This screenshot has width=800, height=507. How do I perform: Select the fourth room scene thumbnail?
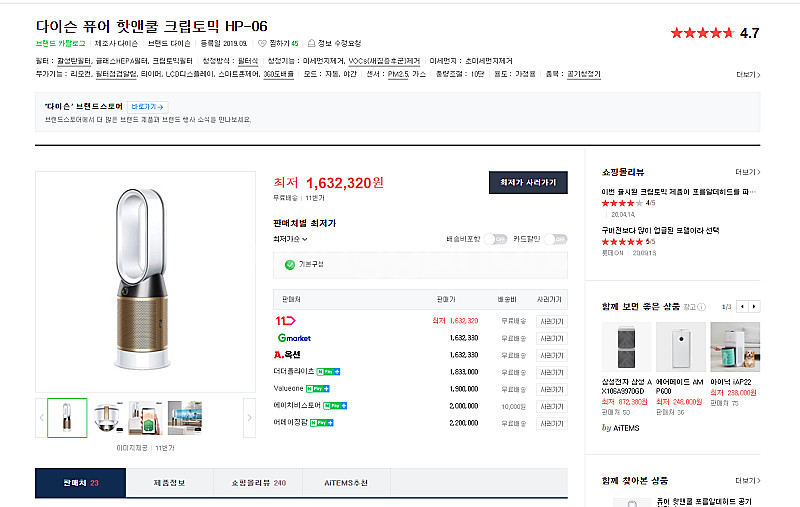(x=185, y=418)
